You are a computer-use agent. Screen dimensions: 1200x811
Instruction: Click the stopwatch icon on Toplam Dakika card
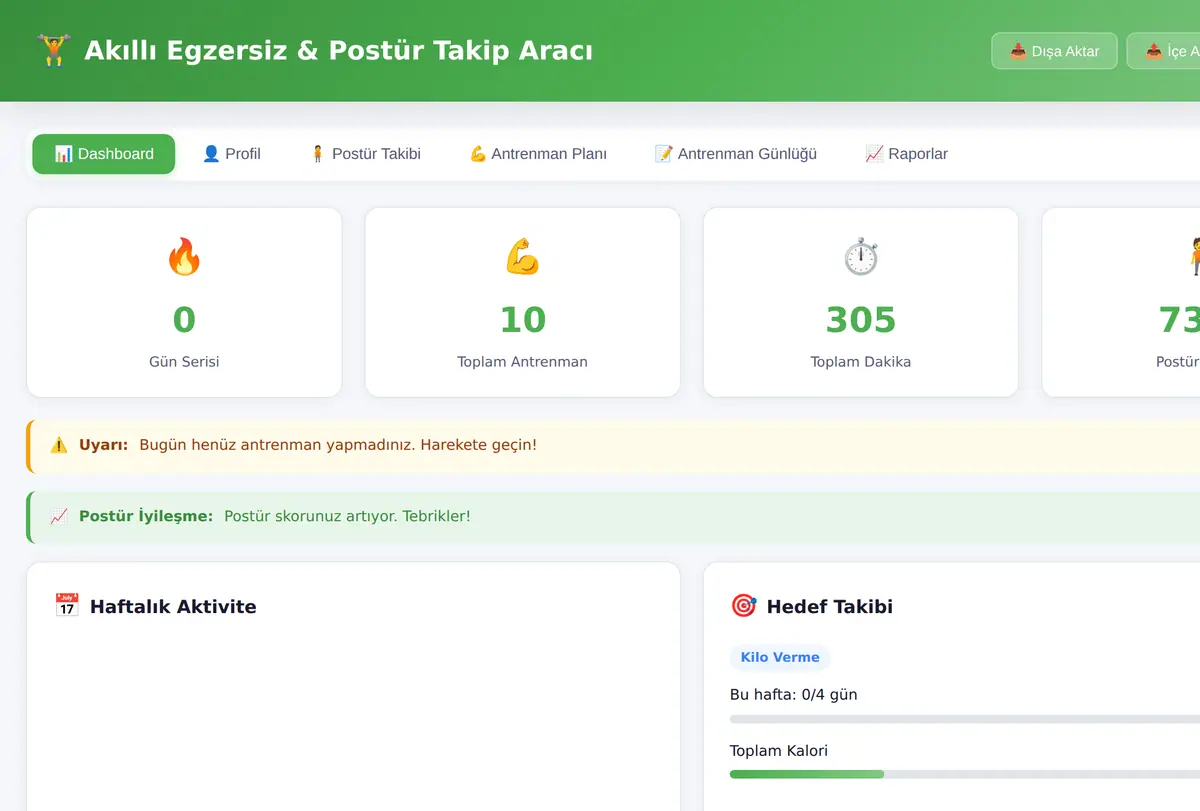coord(861,257)
